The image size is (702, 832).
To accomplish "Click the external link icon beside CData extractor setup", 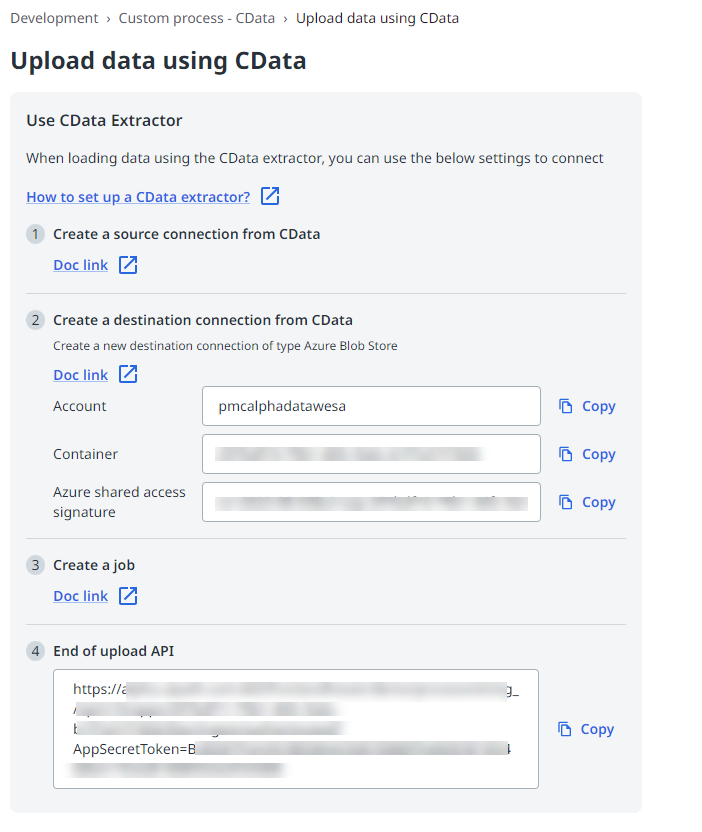I will (x=270, y=196).
